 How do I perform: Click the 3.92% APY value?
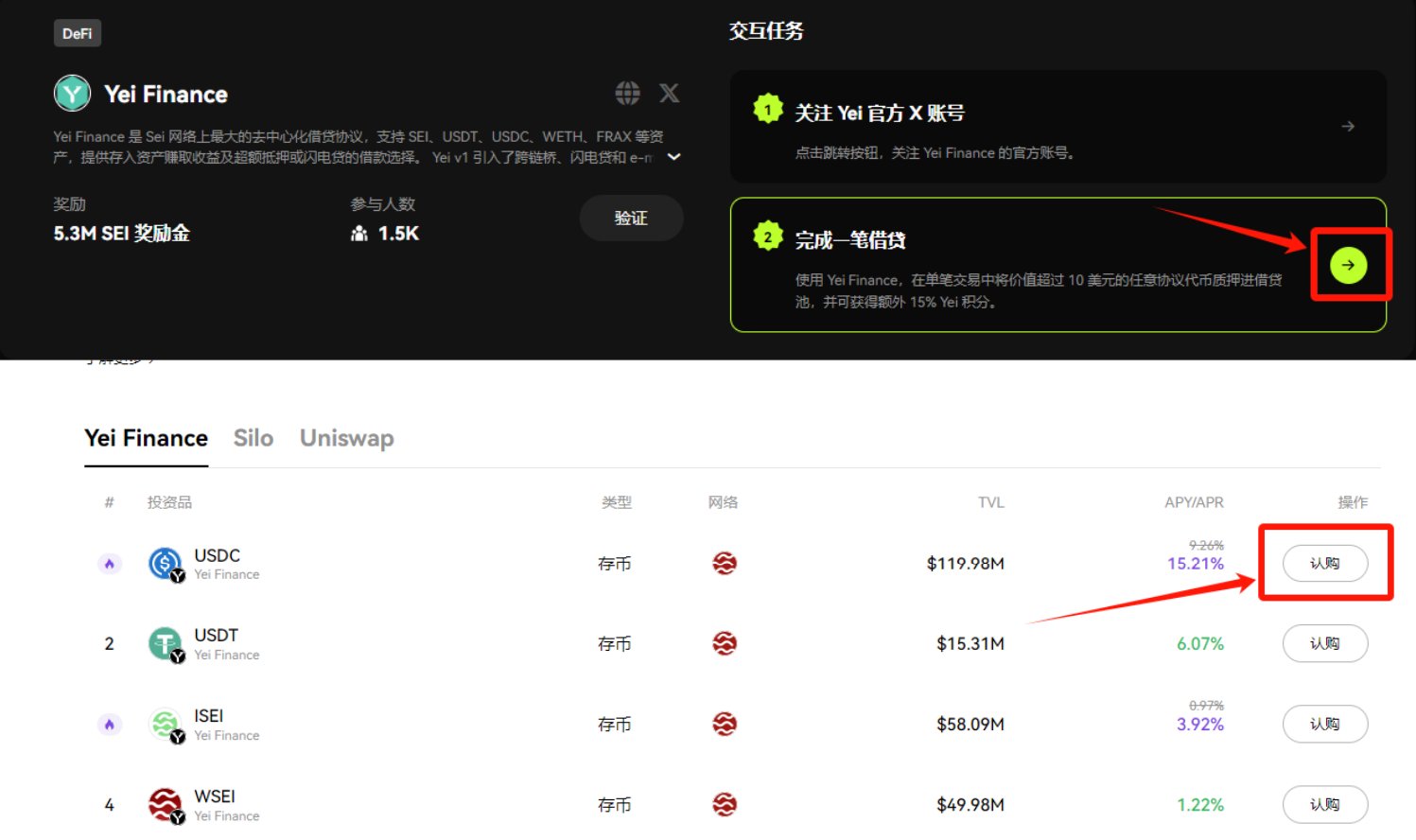coord(1199,725)
